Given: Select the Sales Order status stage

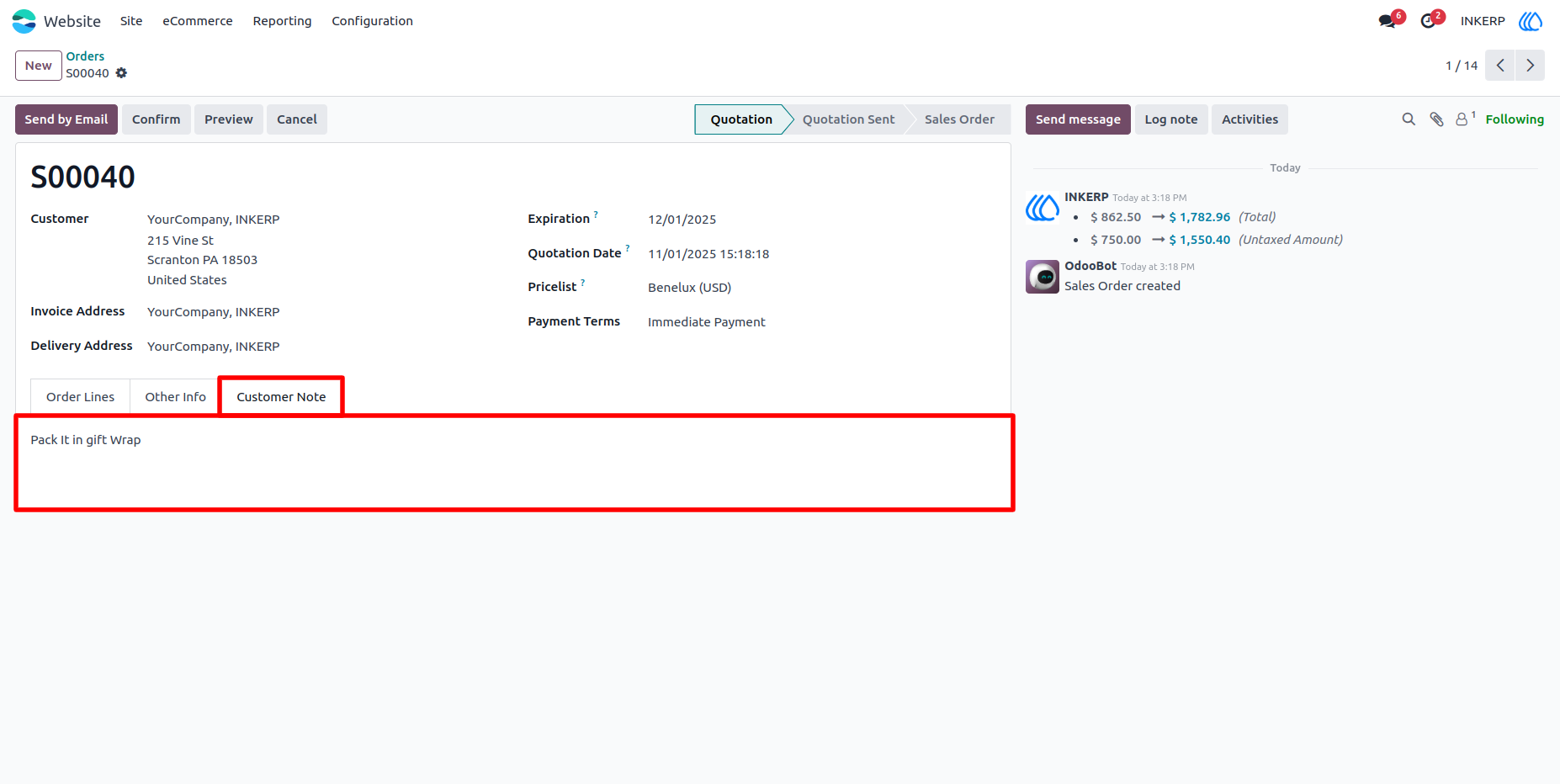Looking at the screenshot, I should 959,119.
